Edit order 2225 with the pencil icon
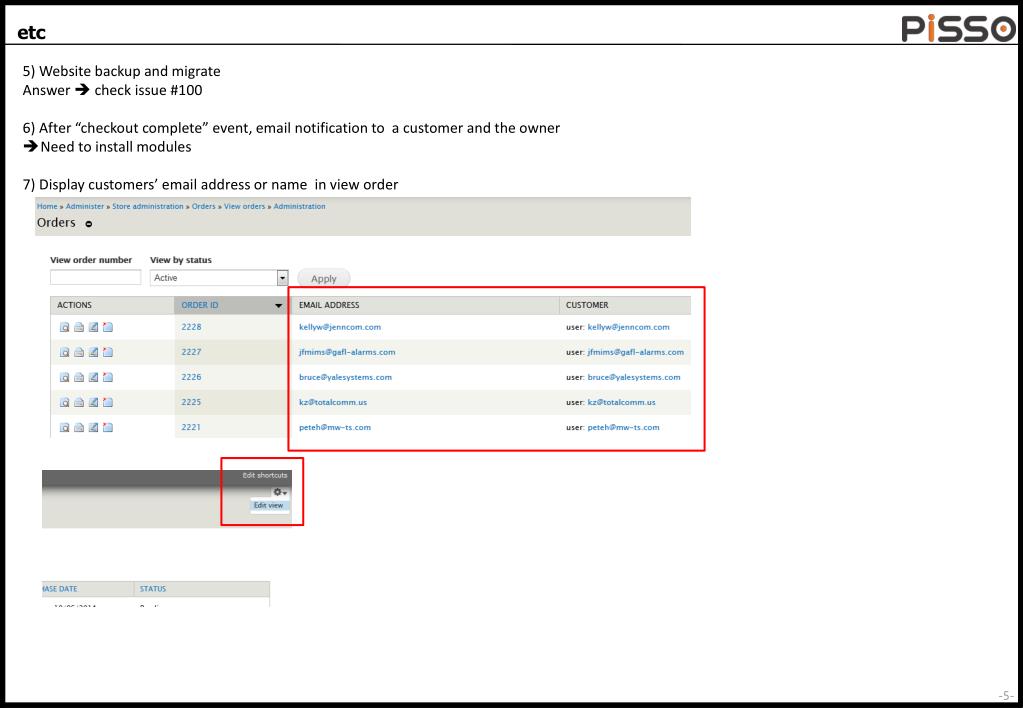 (93, 403)
